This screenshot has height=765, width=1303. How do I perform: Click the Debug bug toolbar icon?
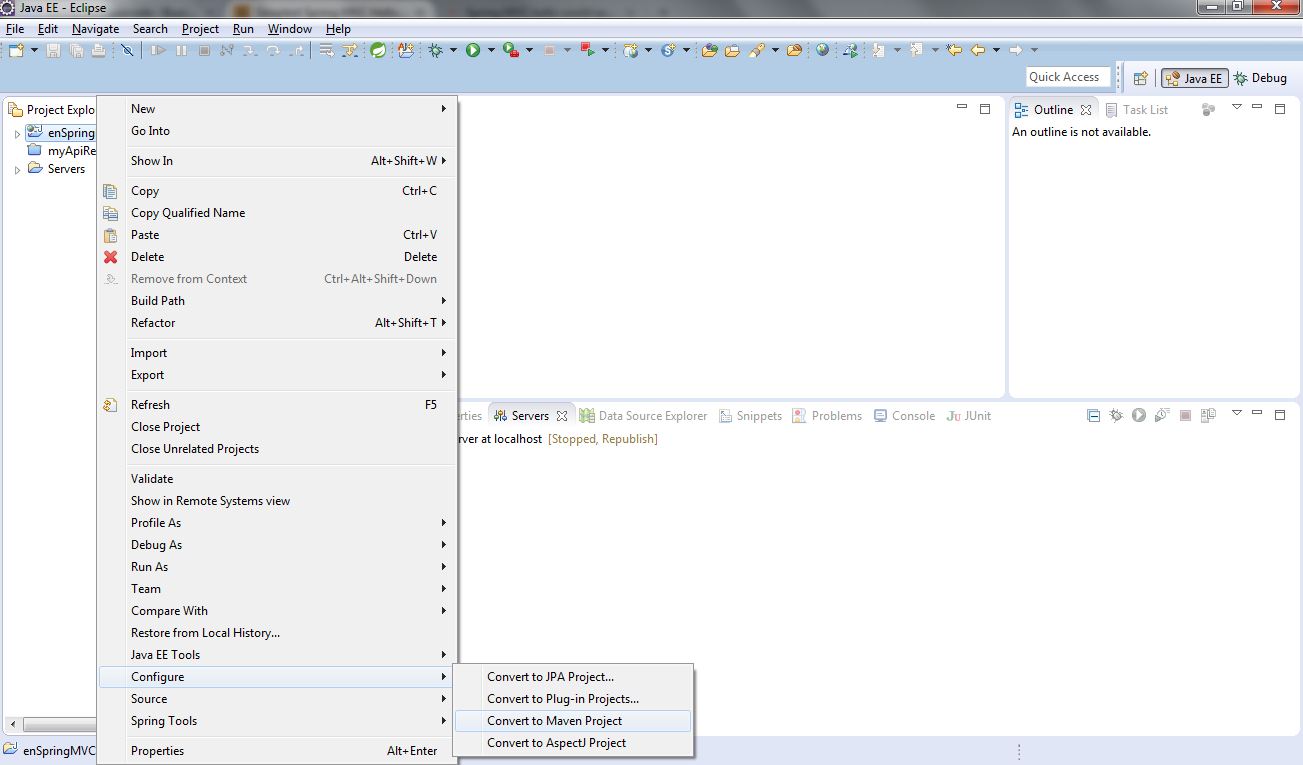click(435, 50)
